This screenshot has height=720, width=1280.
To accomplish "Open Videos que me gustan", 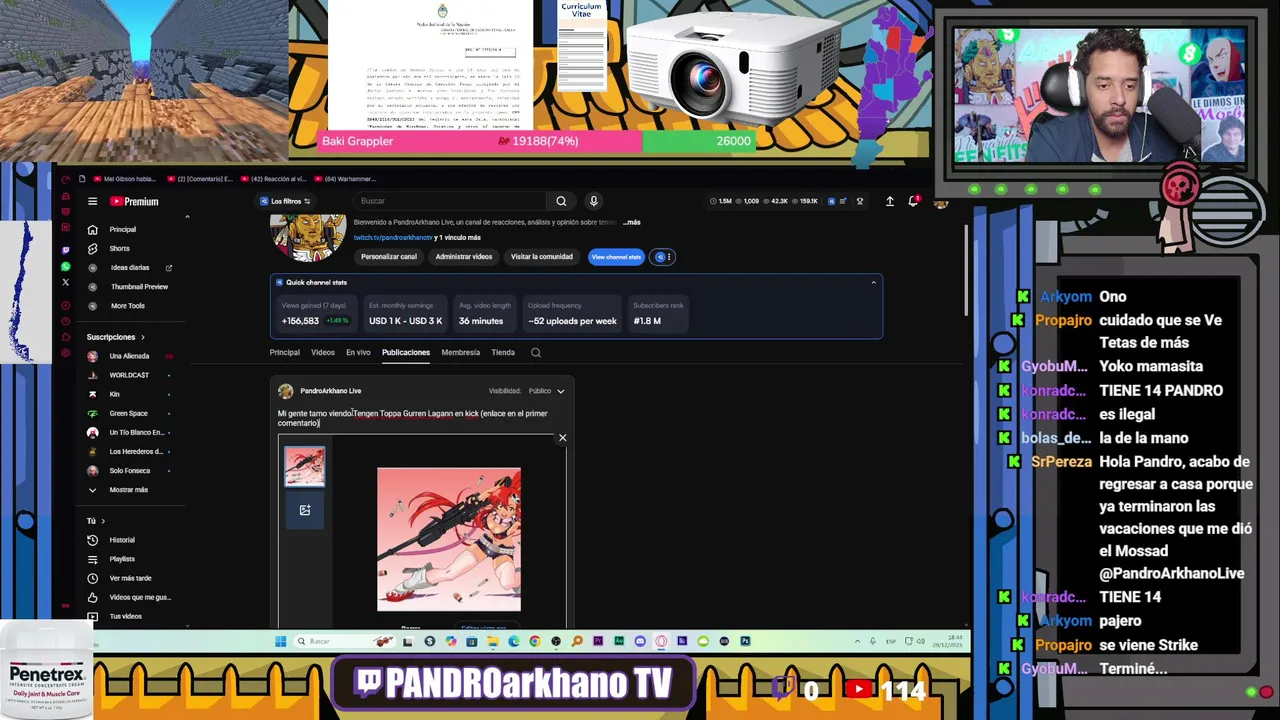I will tap(140, 597).
